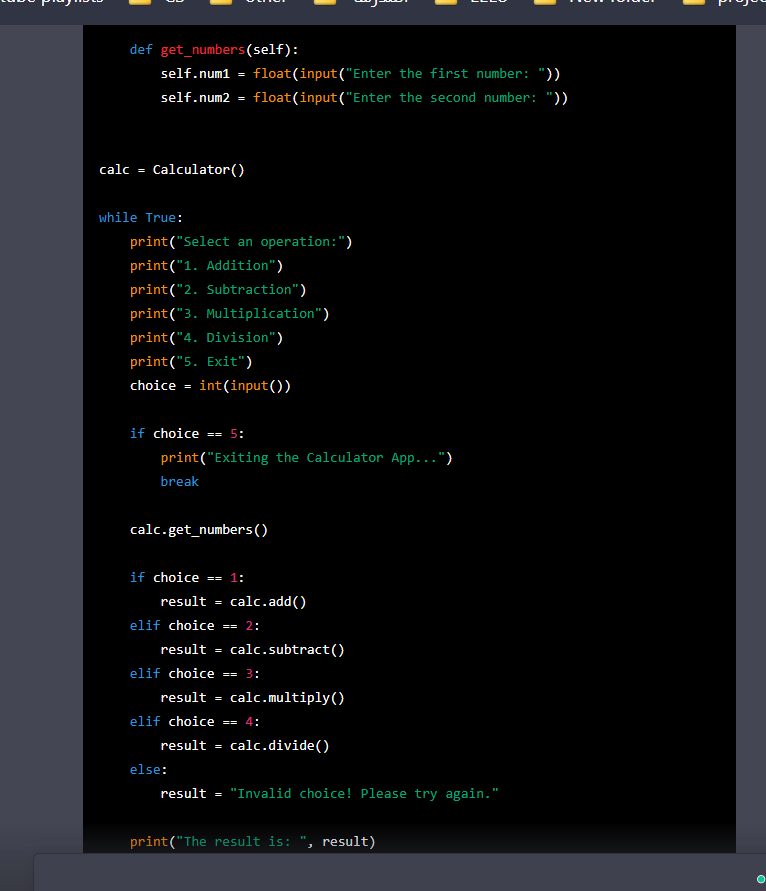Click the 'choice = int(input())' line
The width and height of the screenshot is (766, 891).
pos(210,386)
